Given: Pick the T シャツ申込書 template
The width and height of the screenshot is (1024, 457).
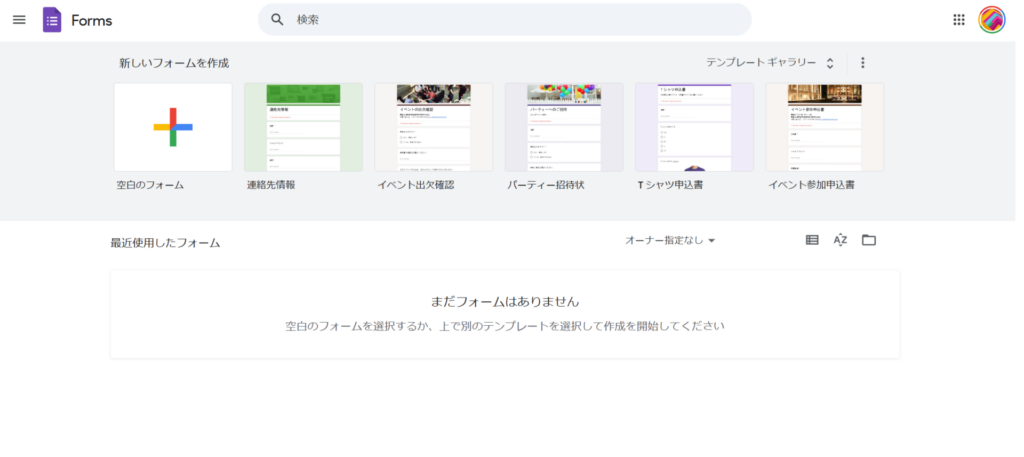Looking at the screenshot, I should (x=694, y=127).
